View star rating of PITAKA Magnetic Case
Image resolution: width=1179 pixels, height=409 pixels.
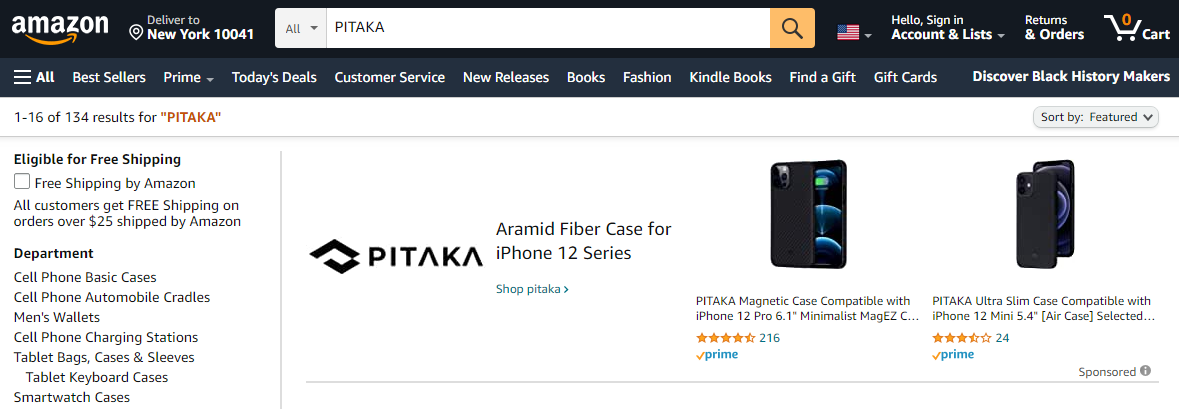click(x=725, y=338)
